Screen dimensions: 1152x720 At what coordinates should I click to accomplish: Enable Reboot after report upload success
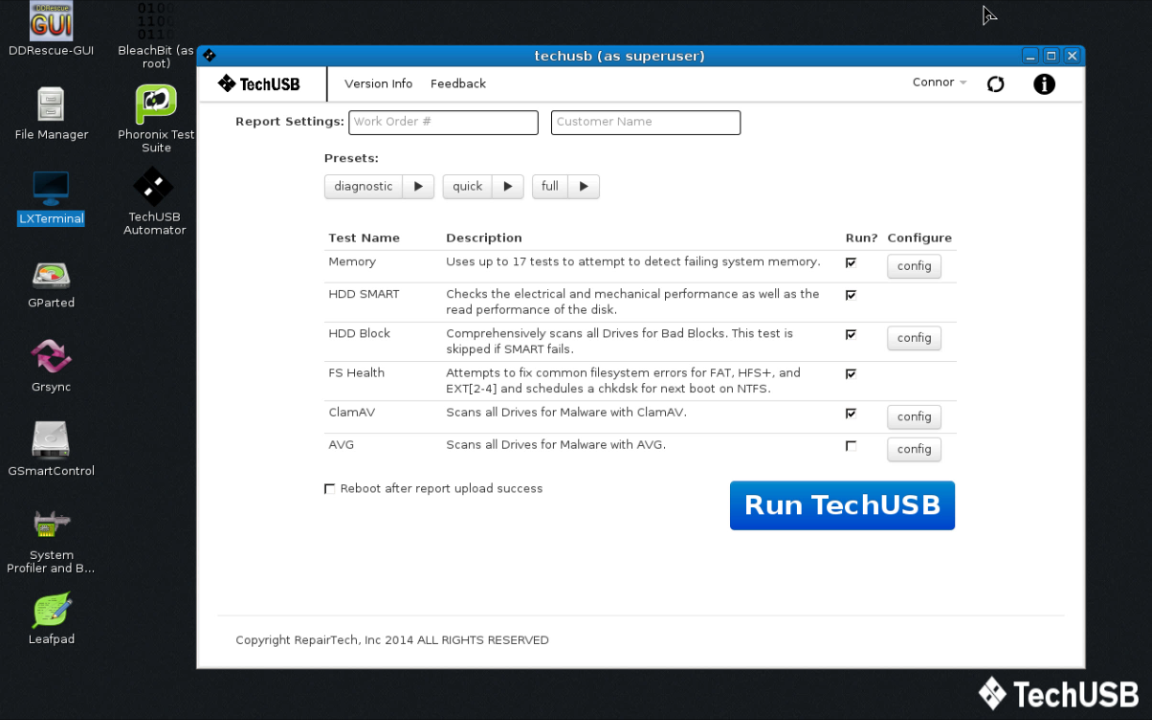(329, 489)
